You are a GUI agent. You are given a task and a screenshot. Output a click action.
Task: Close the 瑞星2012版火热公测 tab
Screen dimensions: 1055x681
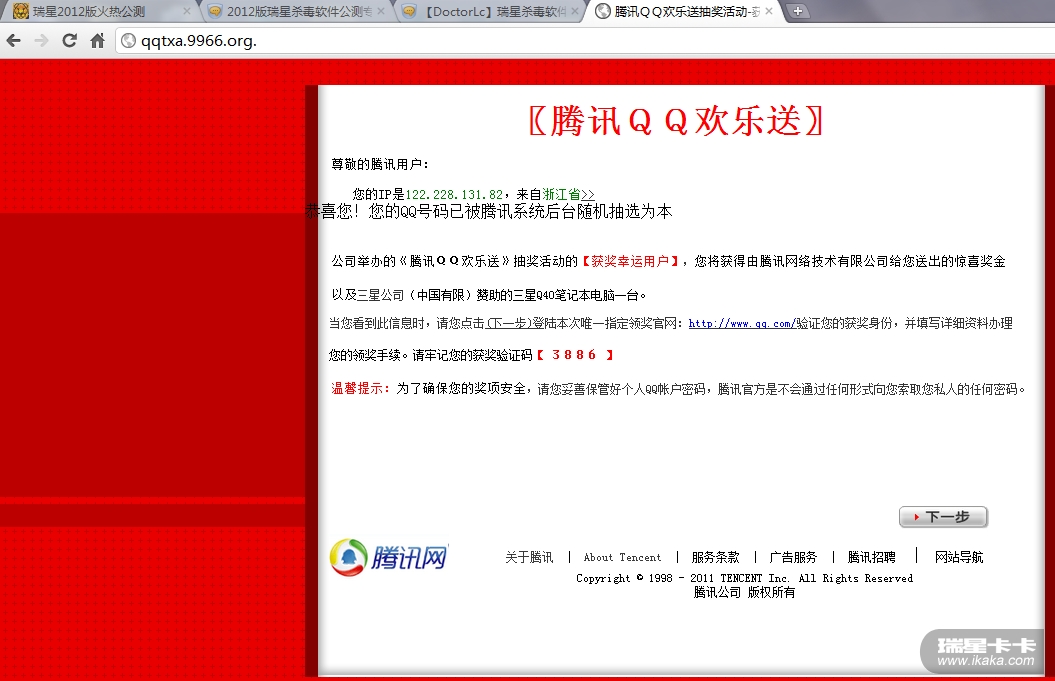coord(187,11)
